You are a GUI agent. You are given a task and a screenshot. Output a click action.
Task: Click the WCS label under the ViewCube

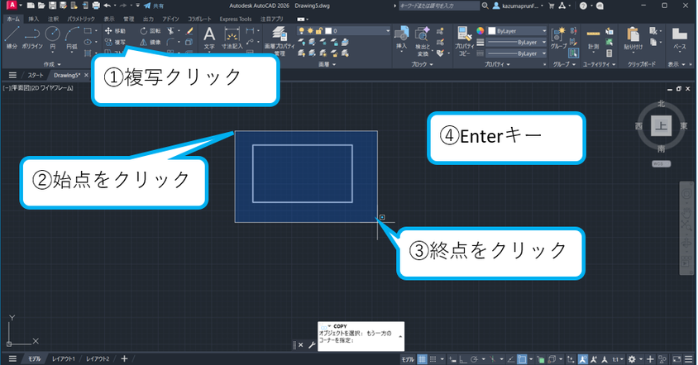coord(661,164)
